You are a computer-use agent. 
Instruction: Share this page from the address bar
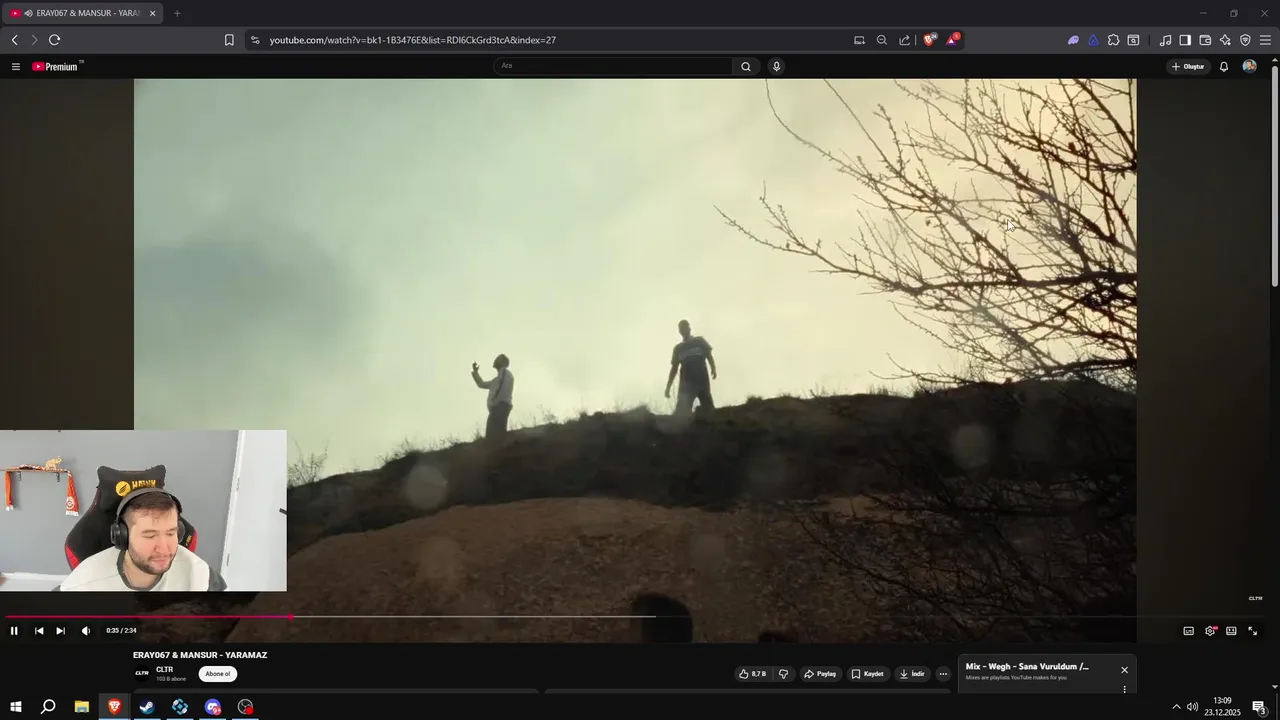[x=905, y=40]
